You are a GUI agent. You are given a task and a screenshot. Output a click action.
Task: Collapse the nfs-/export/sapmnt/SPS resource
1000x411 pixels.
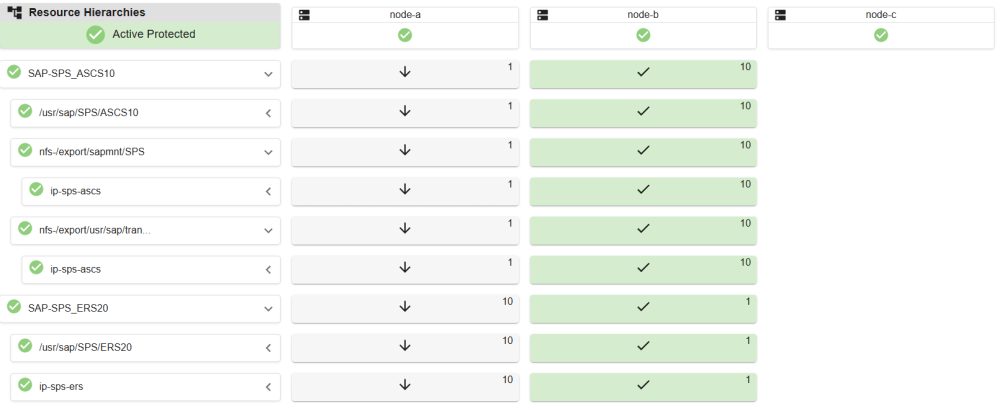[268, 152]
